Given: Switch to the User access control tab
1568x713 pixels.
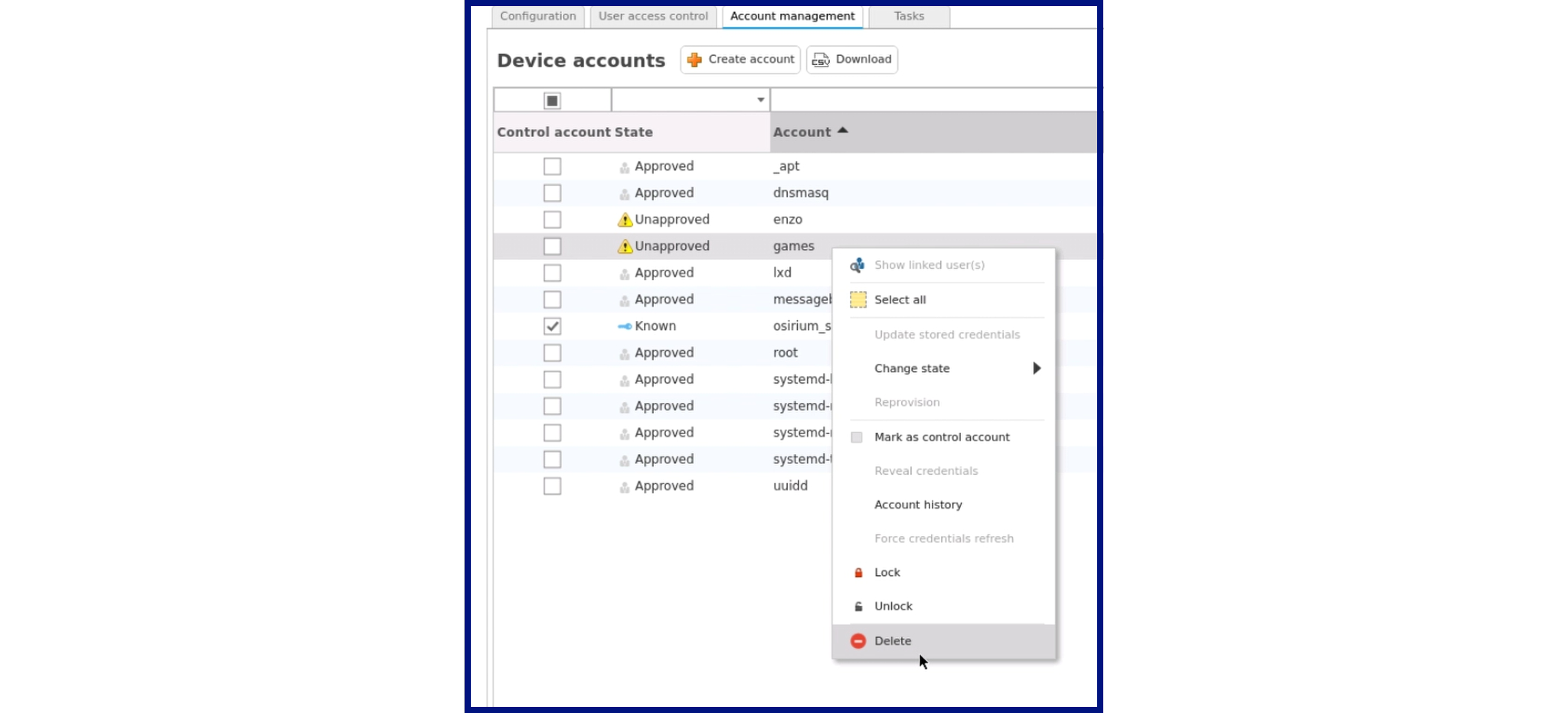Looking at the screenshot, I should coord(653,16).
